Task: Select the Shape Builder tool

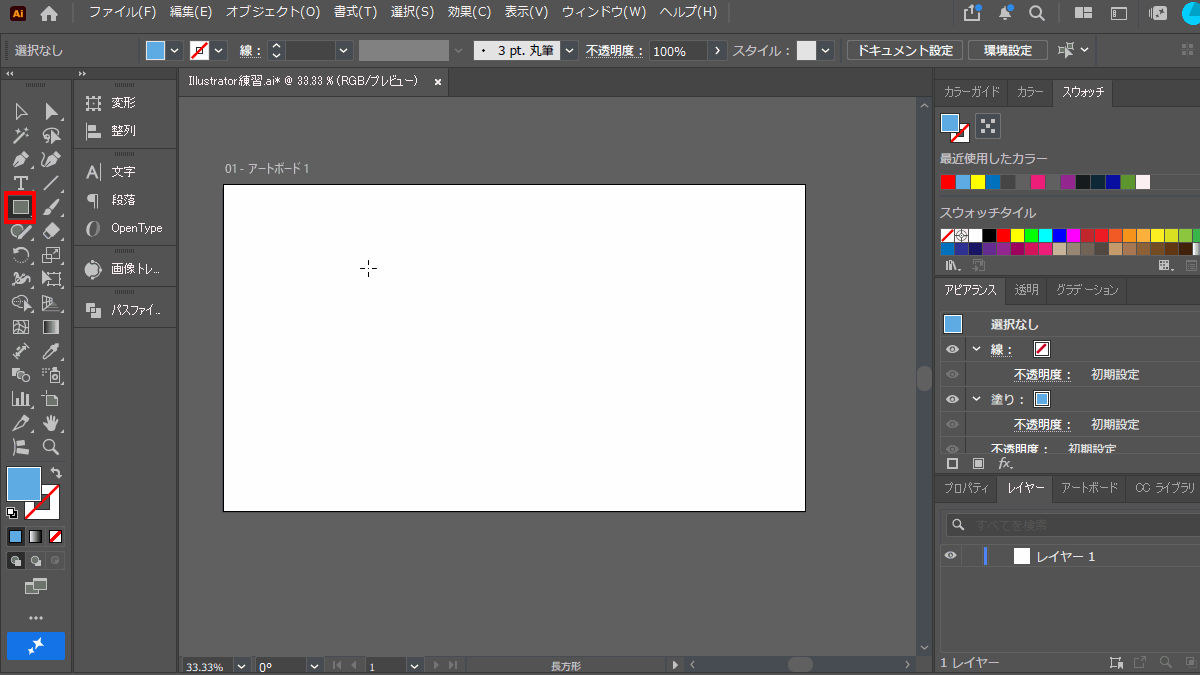Action: [20, 303]
